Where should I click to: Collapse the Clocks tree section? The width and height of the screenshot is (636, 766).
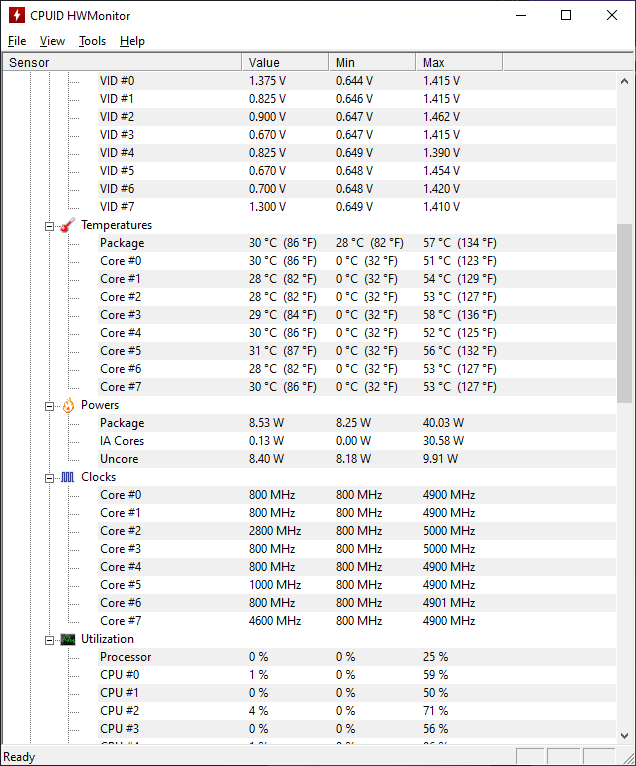(x=49, y=478)
